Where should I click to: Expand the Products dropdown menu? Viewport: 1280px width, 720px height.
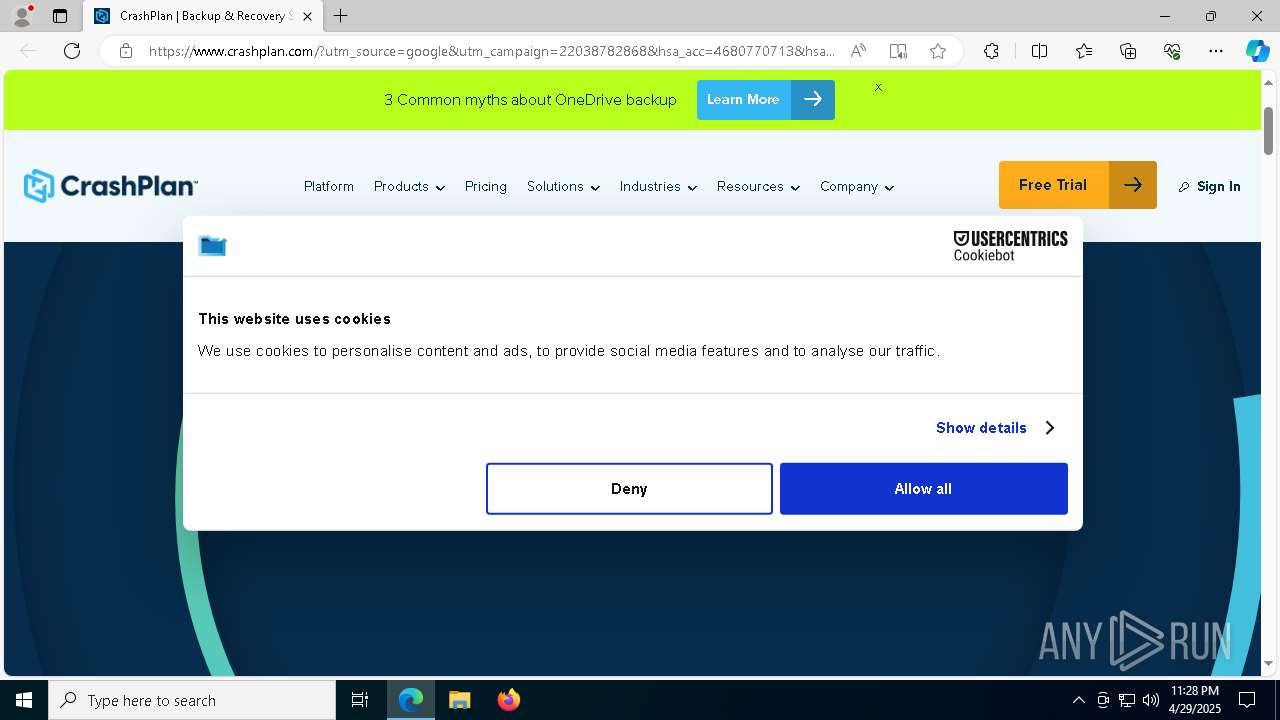tap(409, 186)
